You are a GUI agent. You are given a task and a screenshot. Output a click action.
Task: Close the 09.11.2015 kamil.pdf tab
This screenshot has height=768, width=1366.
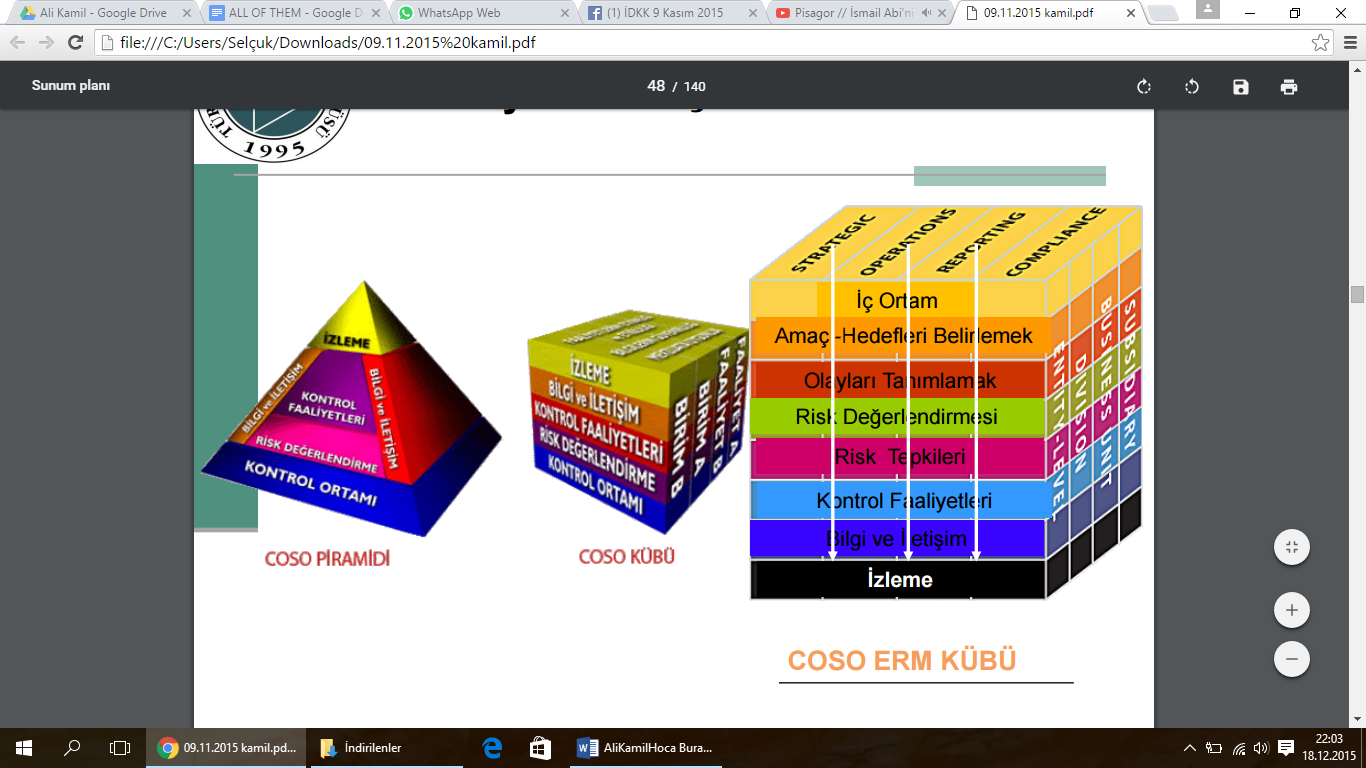1131,14
